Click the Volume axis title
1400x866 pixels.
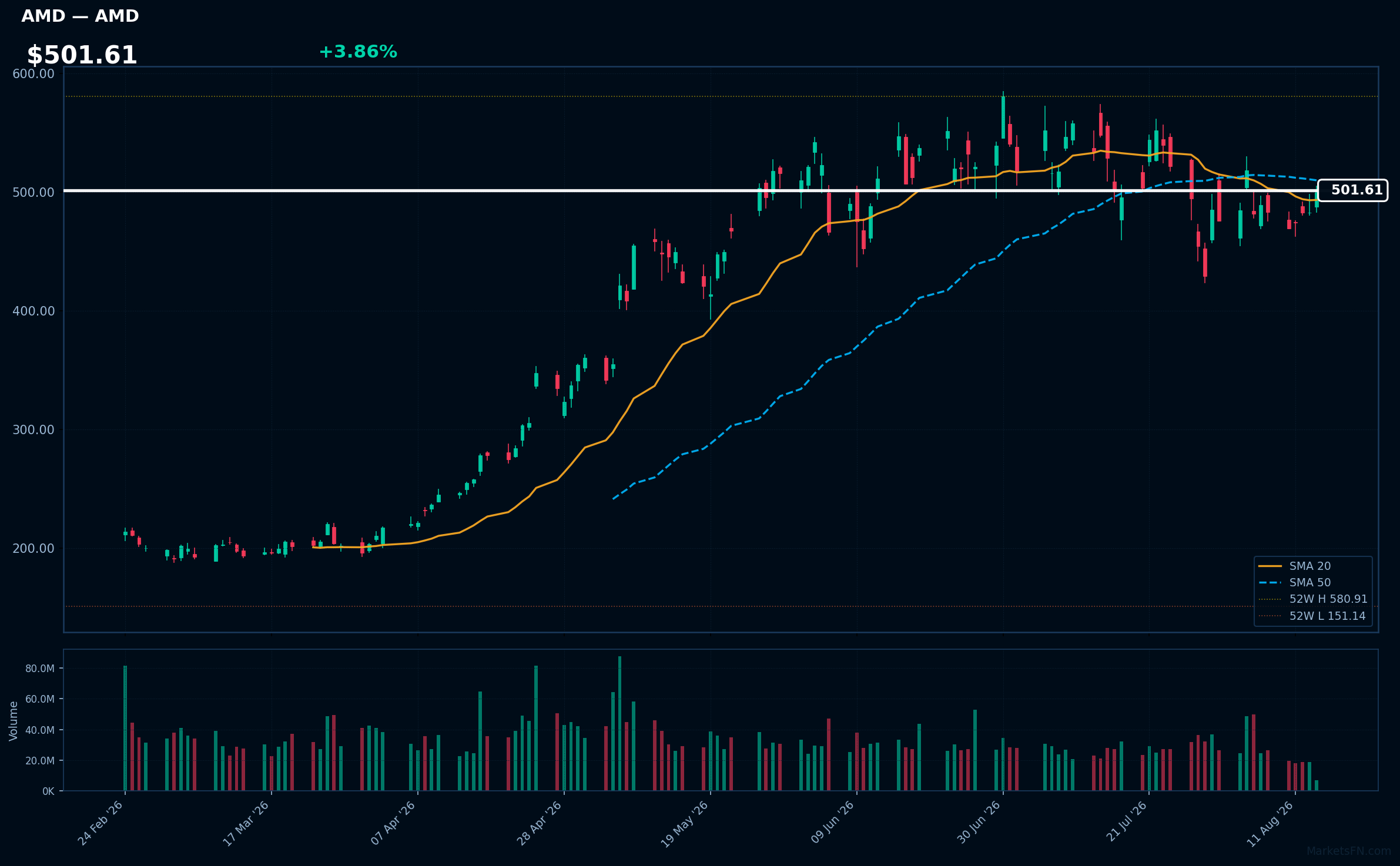click(x=14, y=721)
